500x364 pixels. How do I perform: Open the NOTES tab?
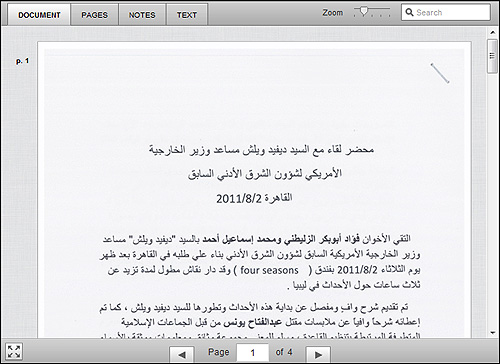click(x=142, y=15)
